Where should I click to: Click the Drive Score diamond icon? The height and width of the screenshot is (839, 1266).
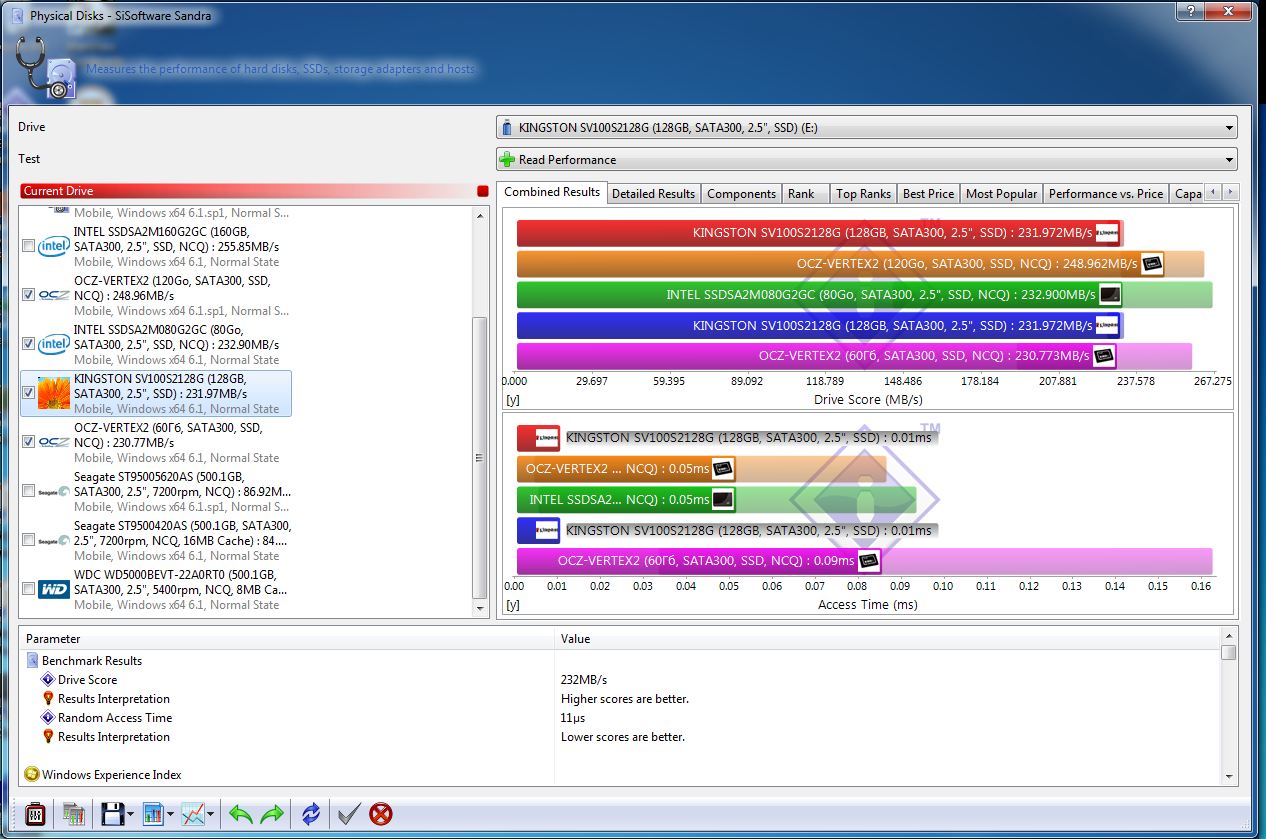(x=47, y=679)
